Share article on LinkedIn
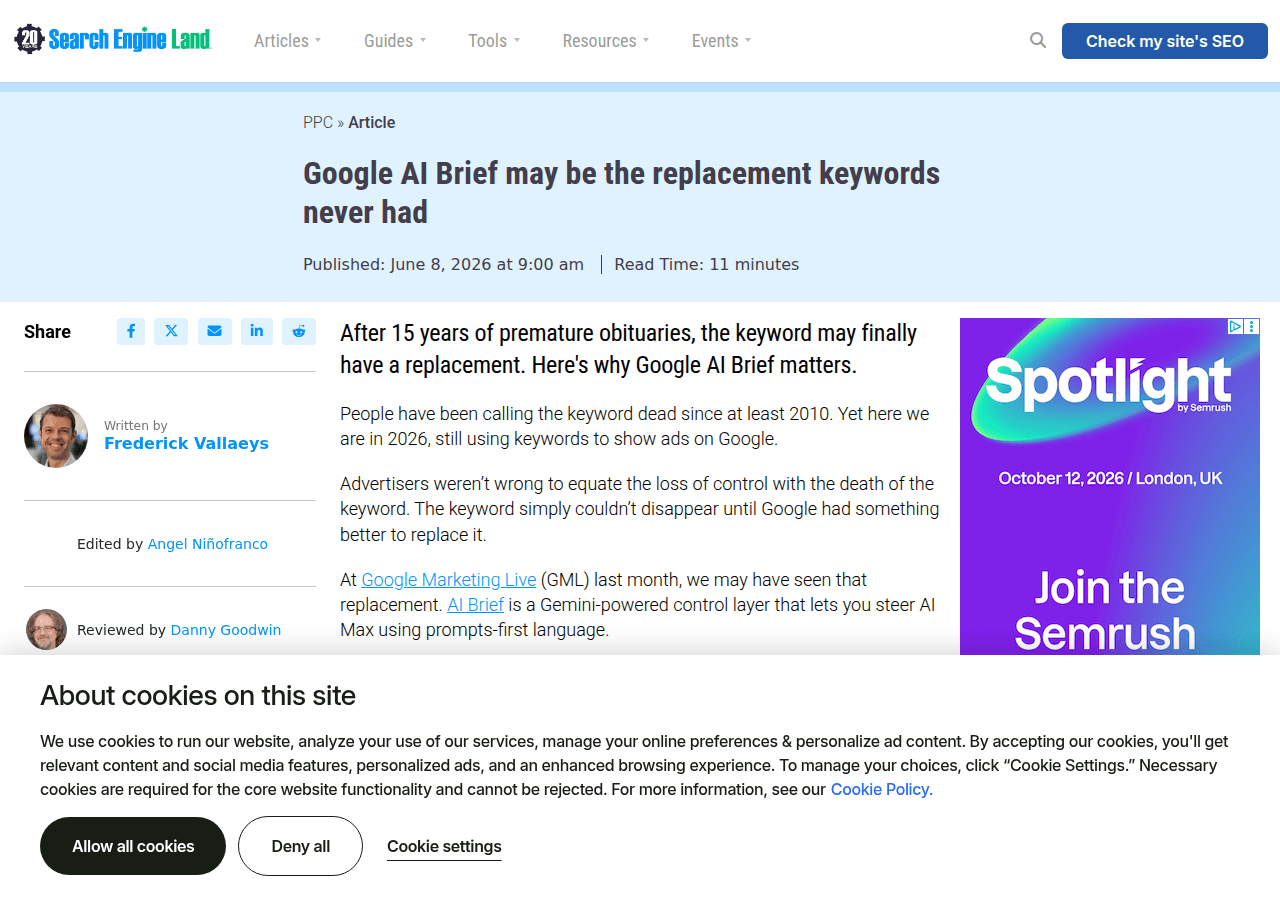This screenshot has width=1280, height=900. click(x=257, y=331)
